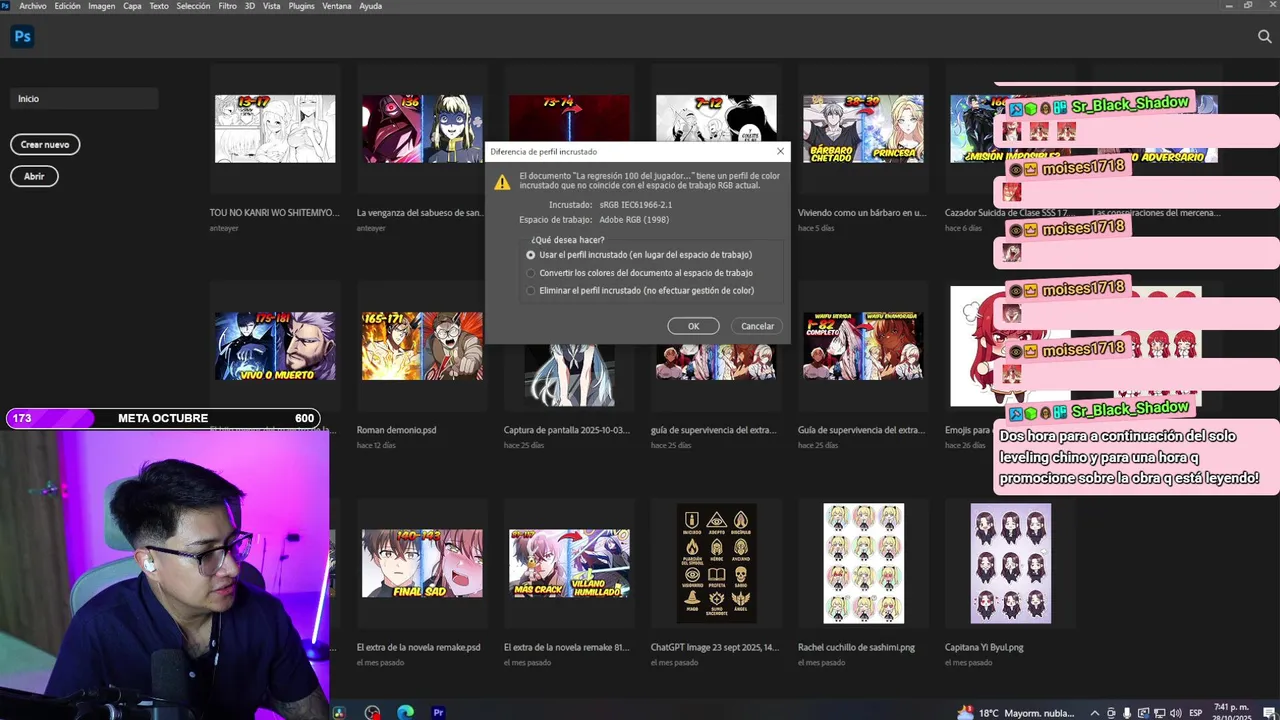Click 'Capitana Yi Byul.png' file name text
This screenshot has height=720, width=1280.
984,647
